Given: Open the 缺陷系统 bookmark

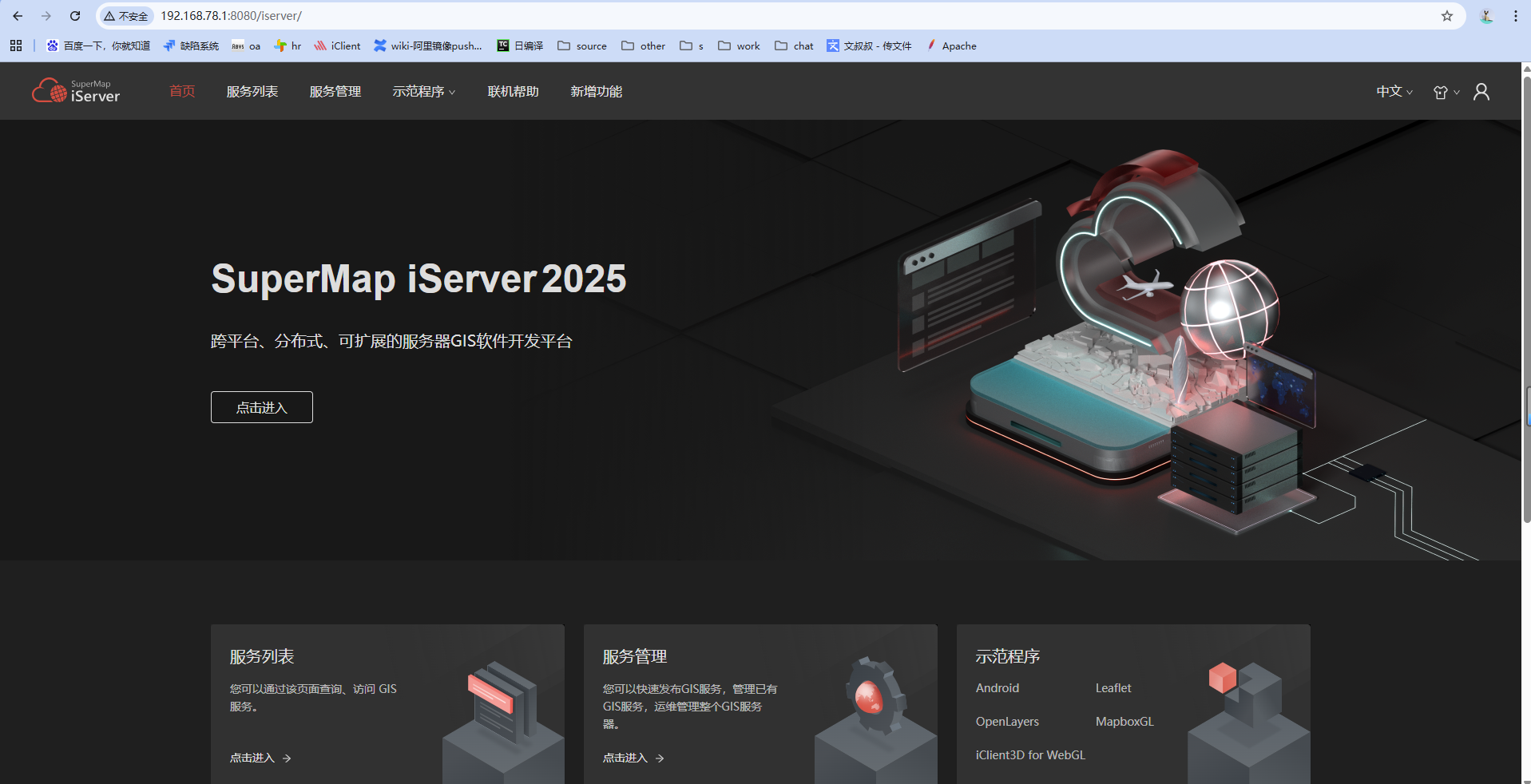Looking at the screenshot, I should (191, 46).
